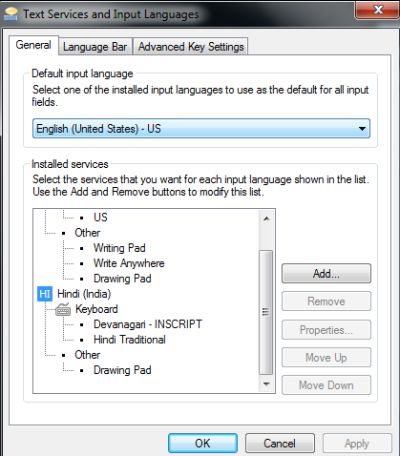
Task: Select the Other node under Hindi (India)
Action: pos(87,355)
